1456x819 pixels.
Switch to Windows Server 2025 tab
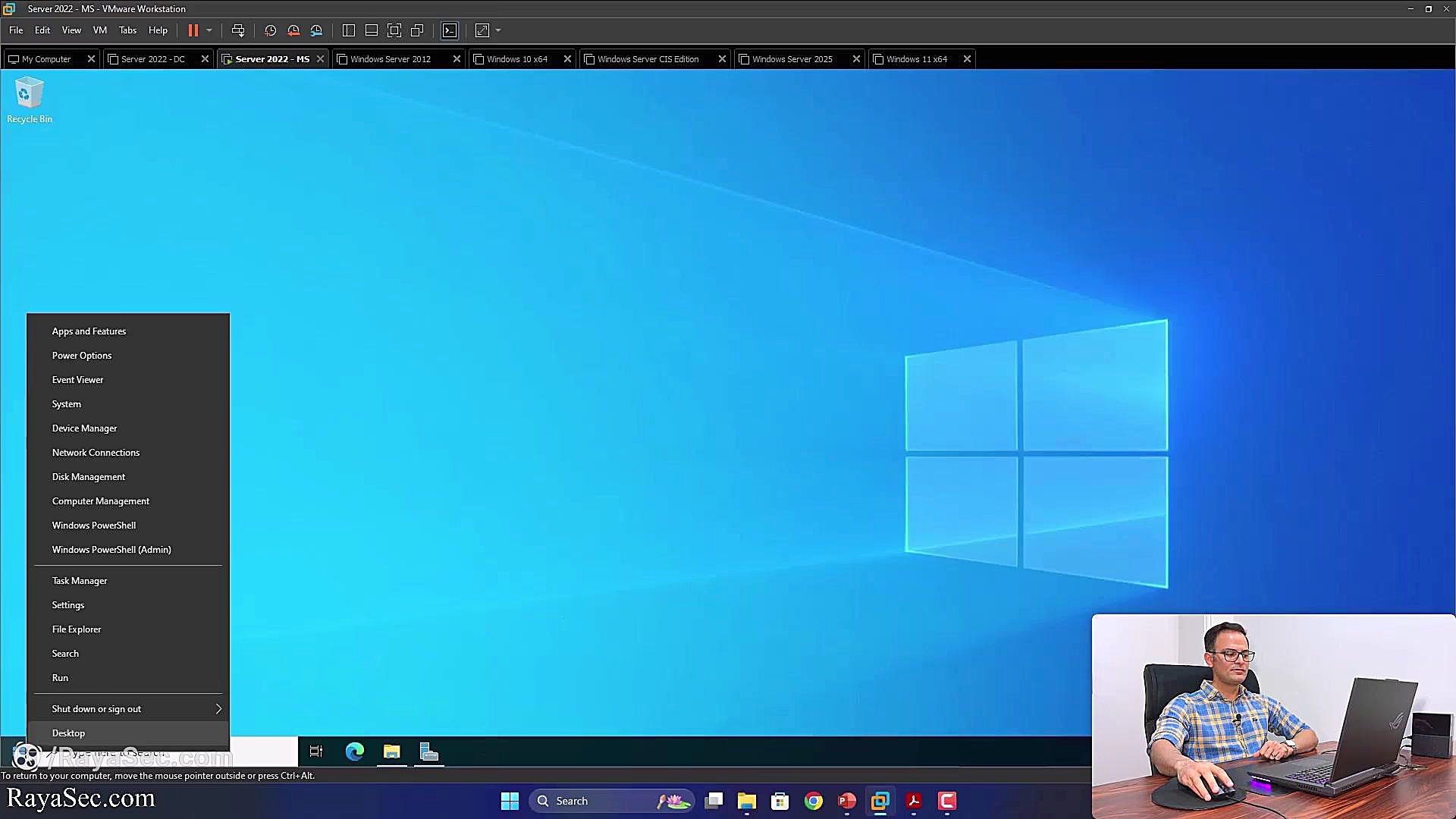tap(792, 59)
